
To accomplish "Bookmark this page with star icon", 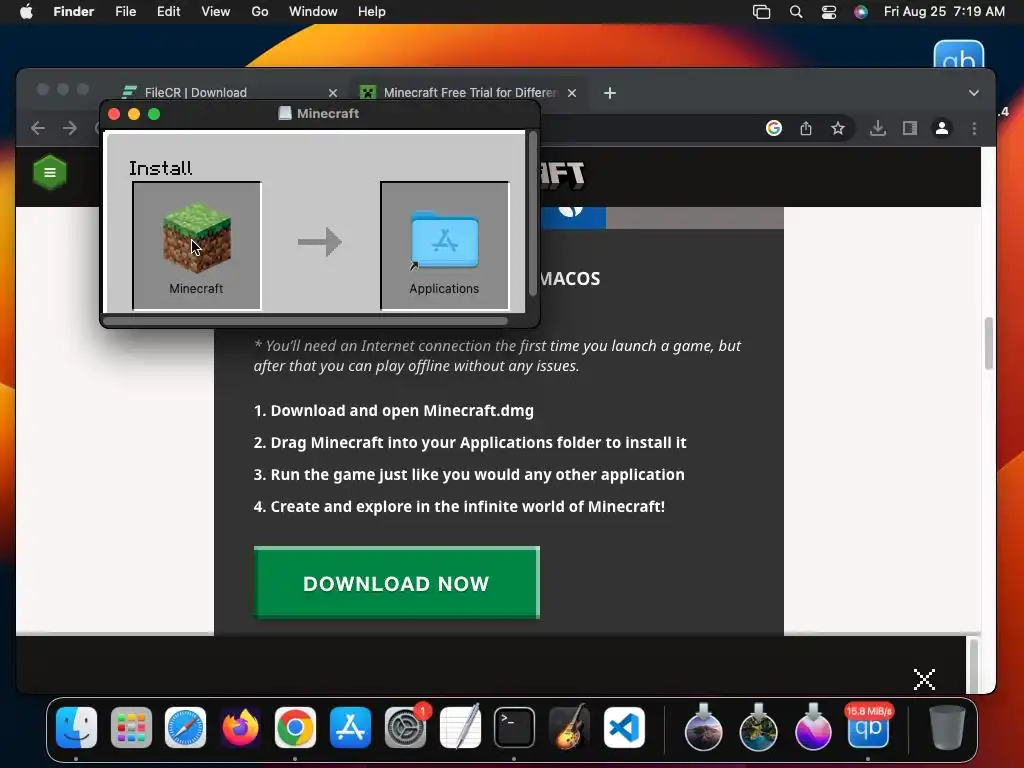I will (x=838, y=128).
